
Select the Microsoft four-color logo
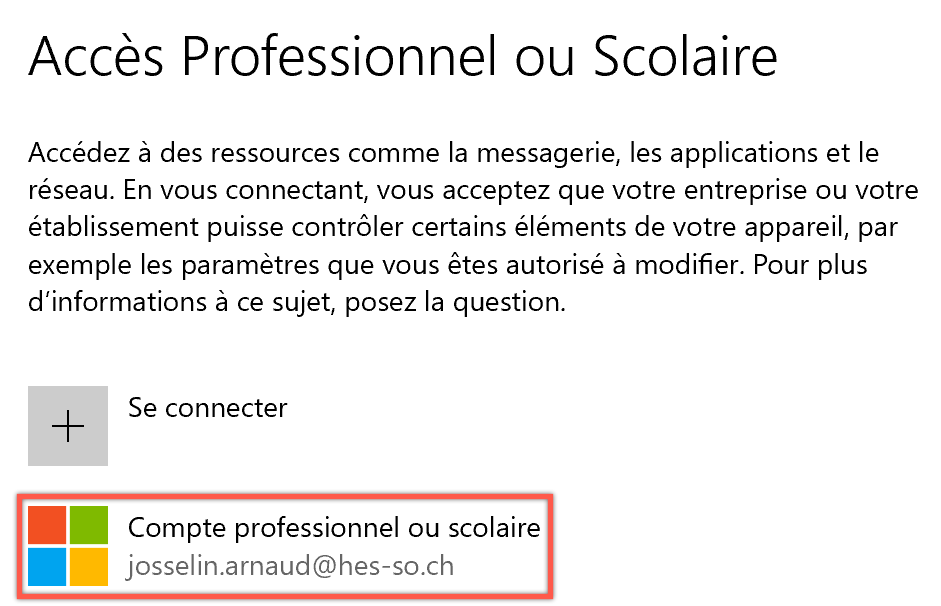(68, 545)
